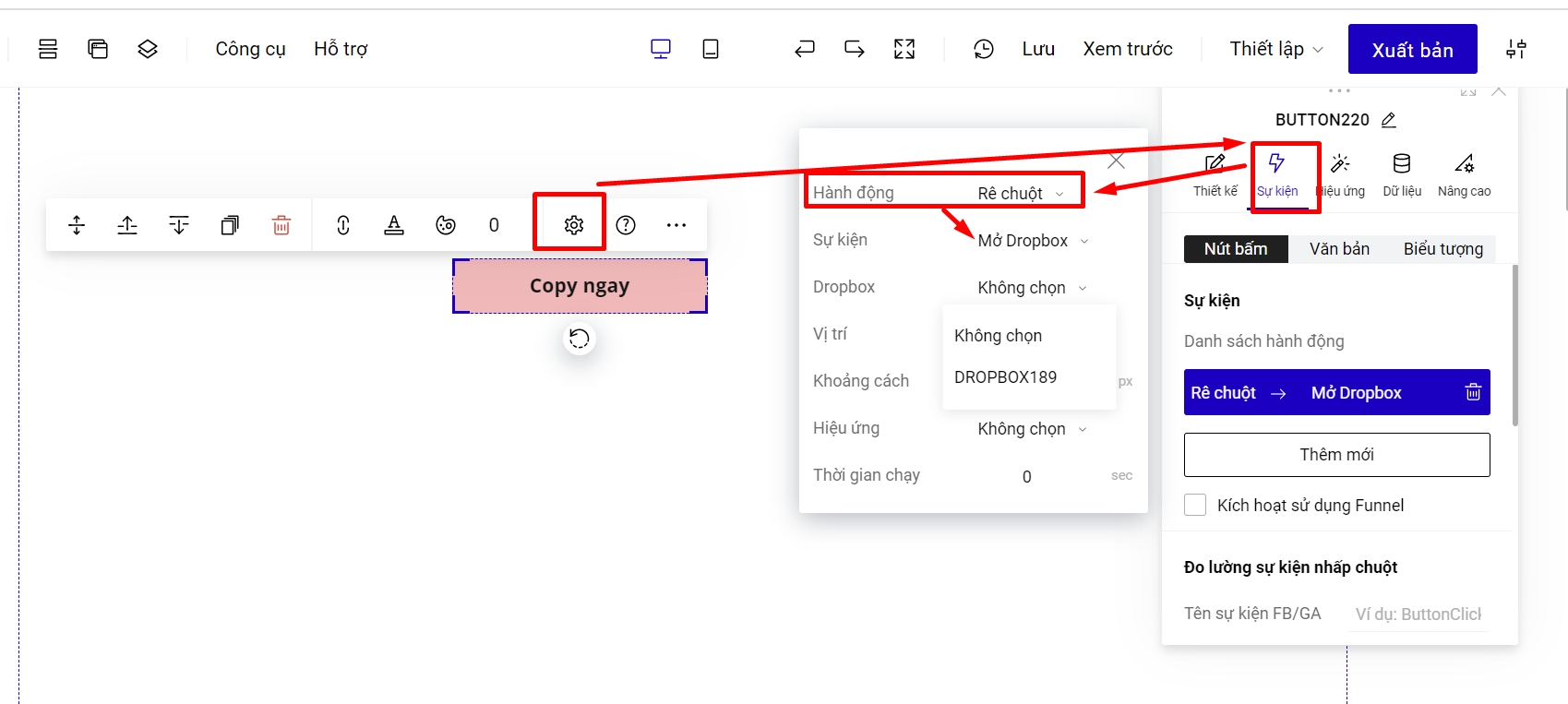
Task: Expand the Hành động Rê chuột dropdown
Action: point(1021,194)
